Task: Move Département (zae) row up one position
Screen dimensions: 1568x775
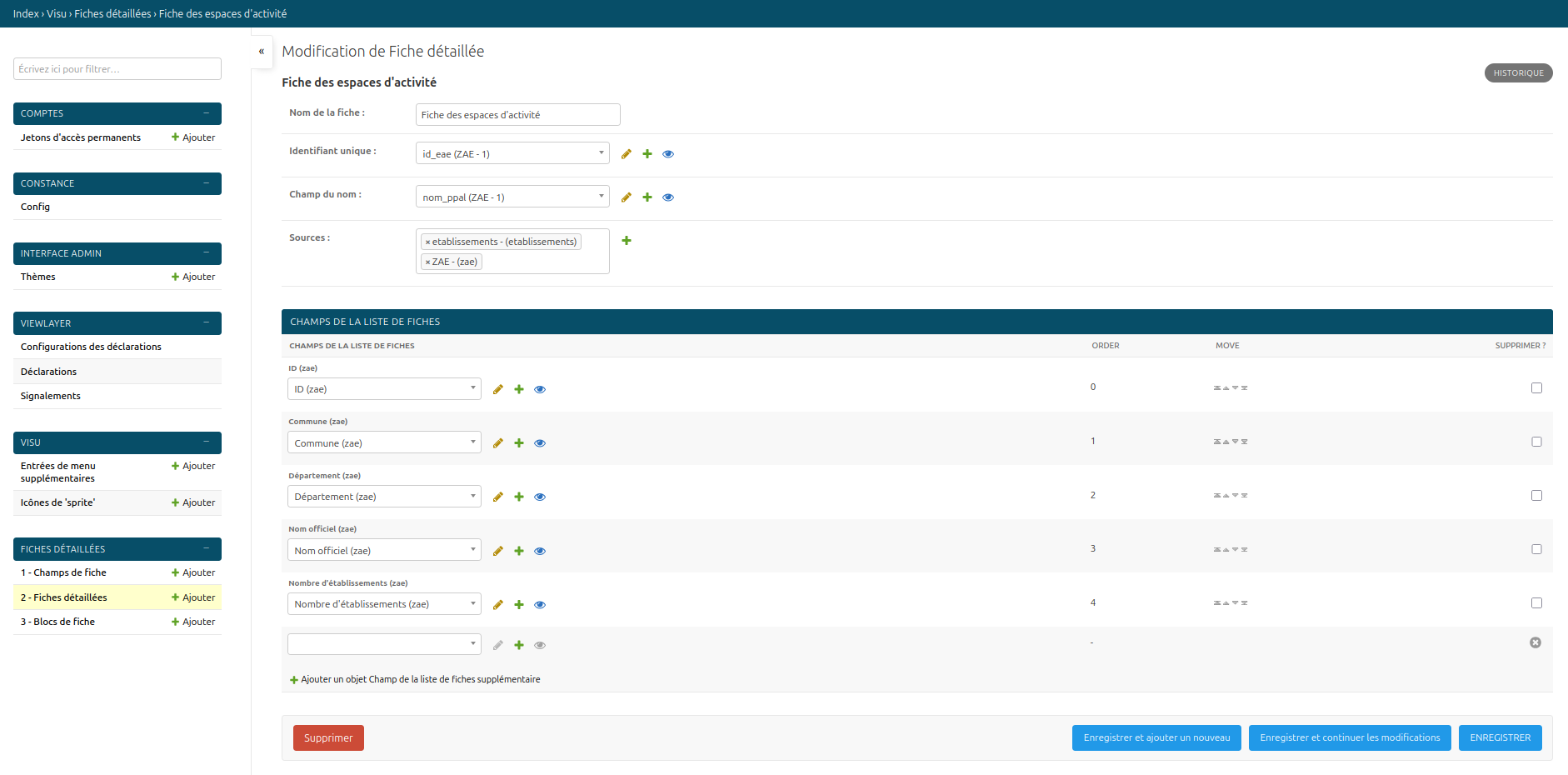Action: point(1226,496)
